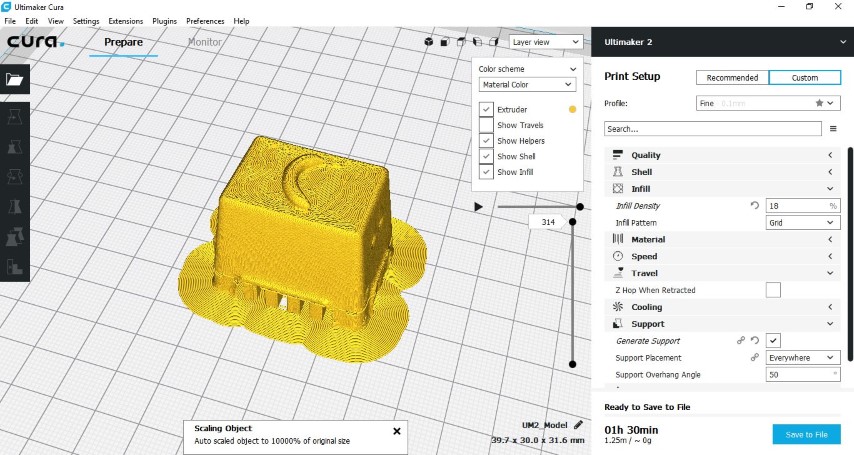Open the settings visibility hamburger menu
854x455 pixels.
[833, 129]
